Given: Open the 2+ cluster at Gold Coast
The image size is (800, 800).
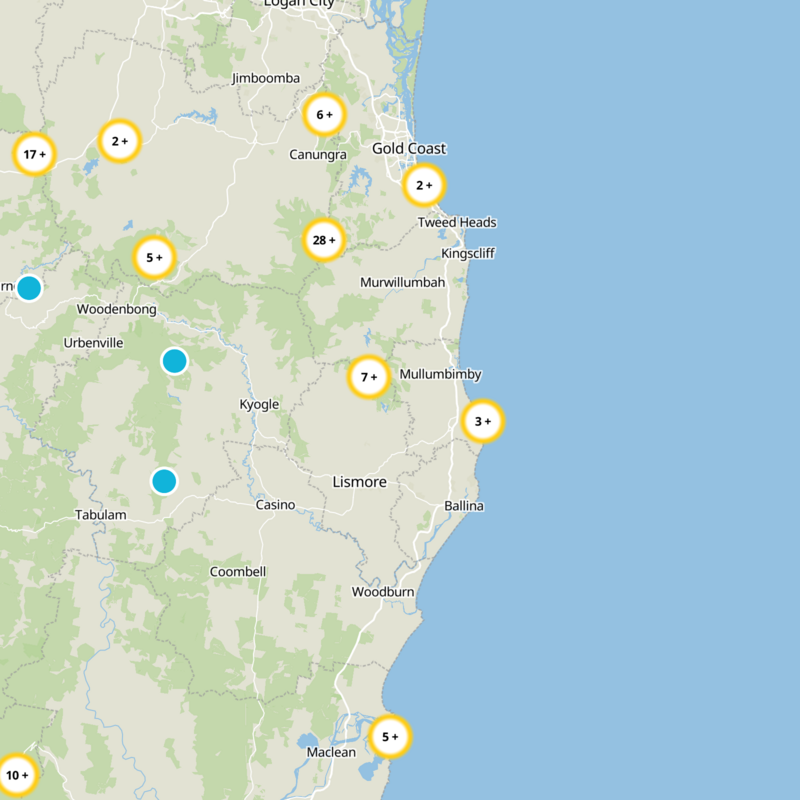Looking at the screenshot, I should (424, 185).
